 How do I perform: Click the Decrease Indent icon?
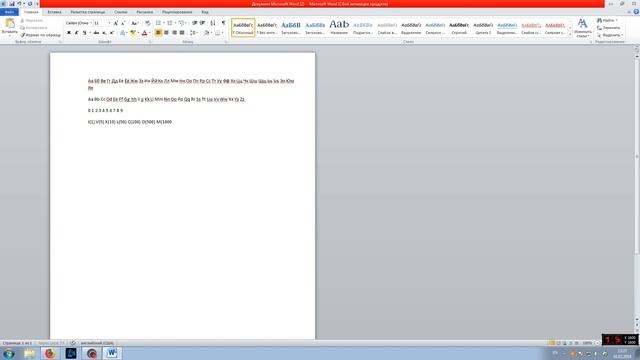coord(195,23)
